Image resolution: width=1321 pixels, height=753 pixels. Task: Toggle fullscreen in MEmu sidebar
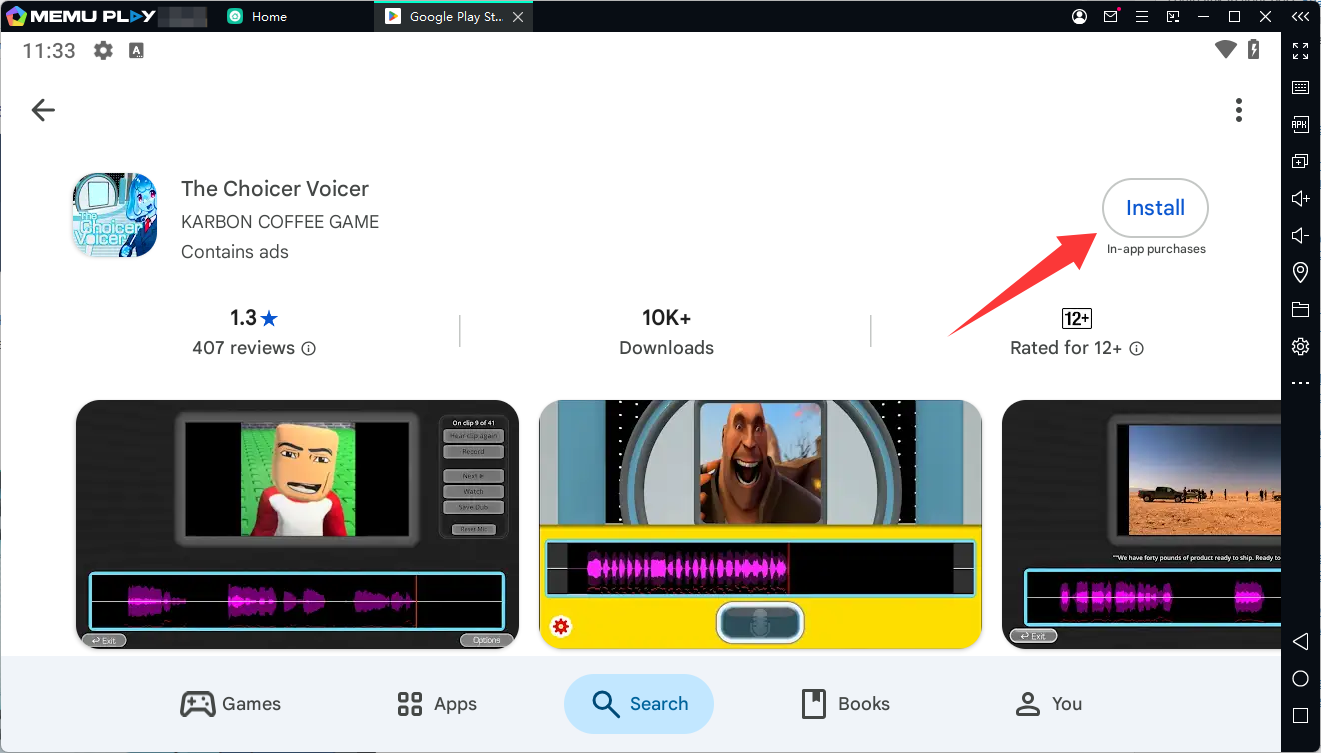tap(1301, 50)
